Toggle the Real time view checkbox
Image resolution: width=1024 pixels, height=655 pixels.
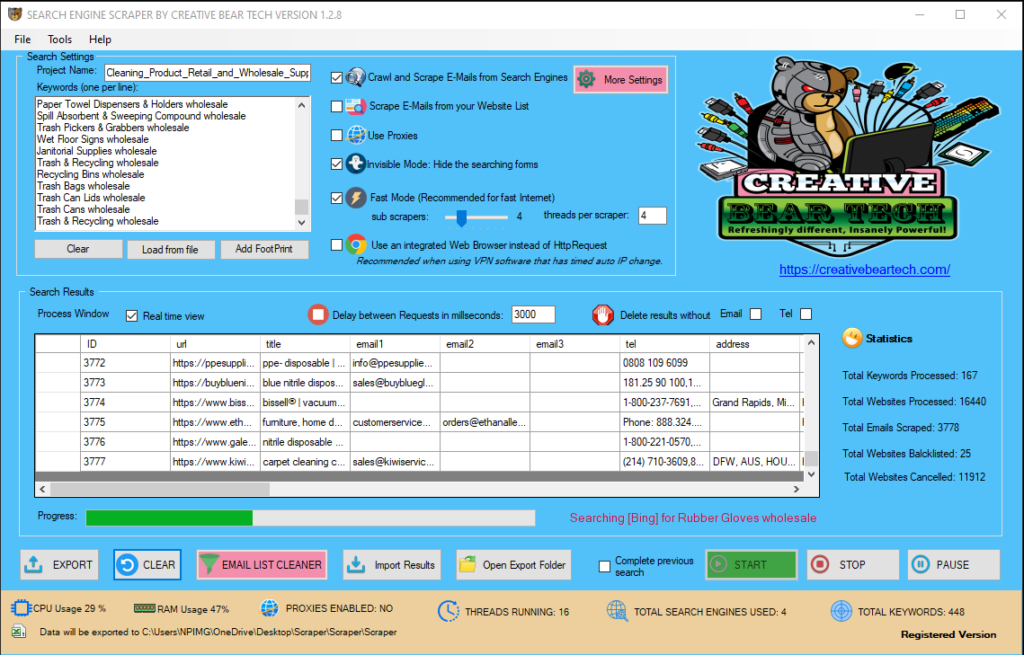pyautogui.click(x=132, y=316)
